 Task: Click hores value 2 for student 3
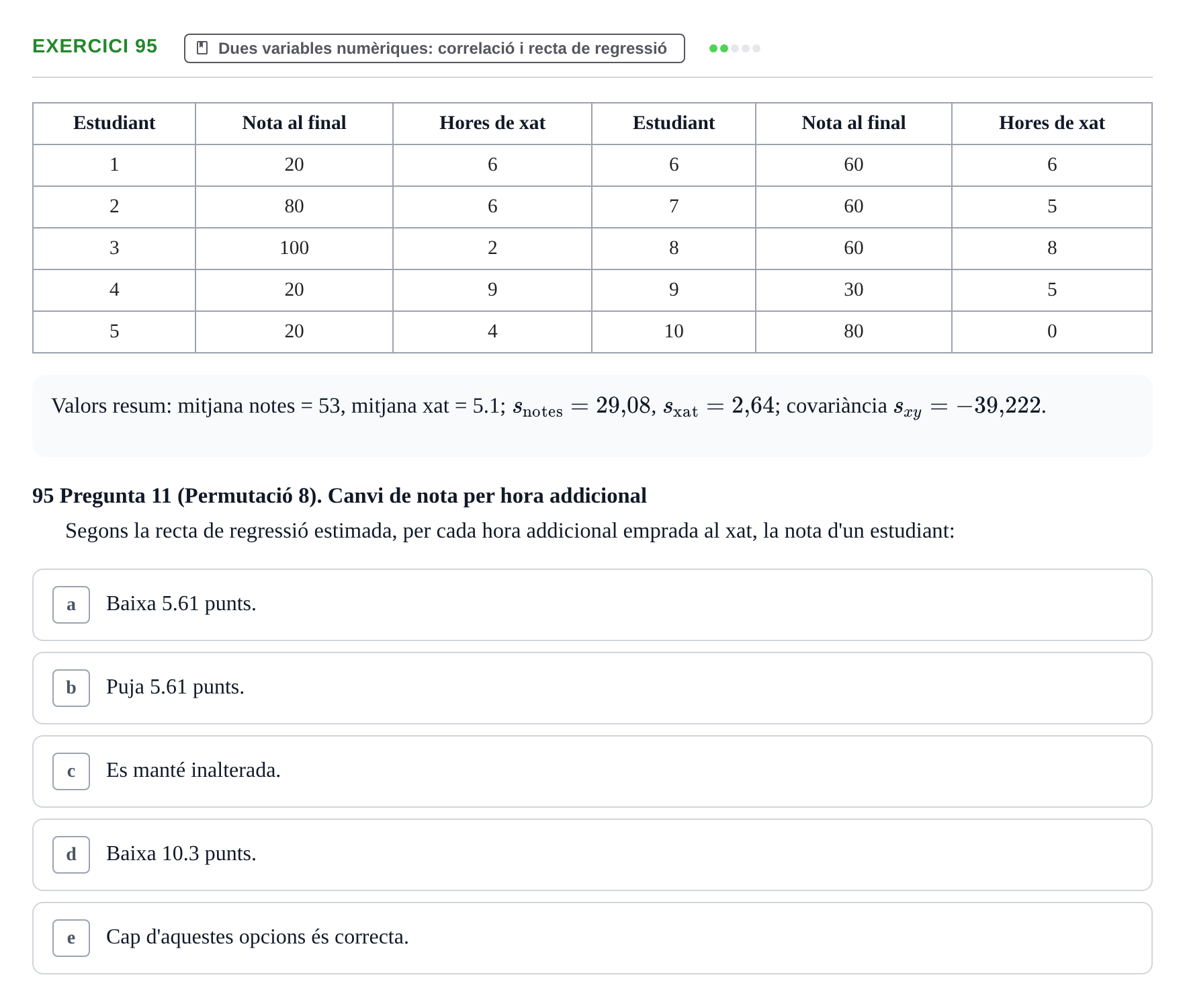click(x=492, y=248)
